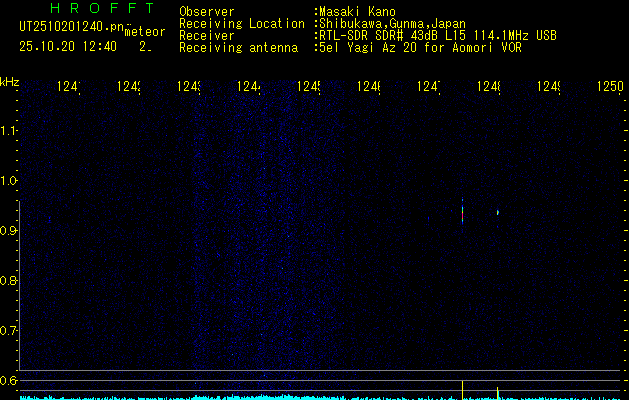Select the 1250 time marker

(610, 86)
